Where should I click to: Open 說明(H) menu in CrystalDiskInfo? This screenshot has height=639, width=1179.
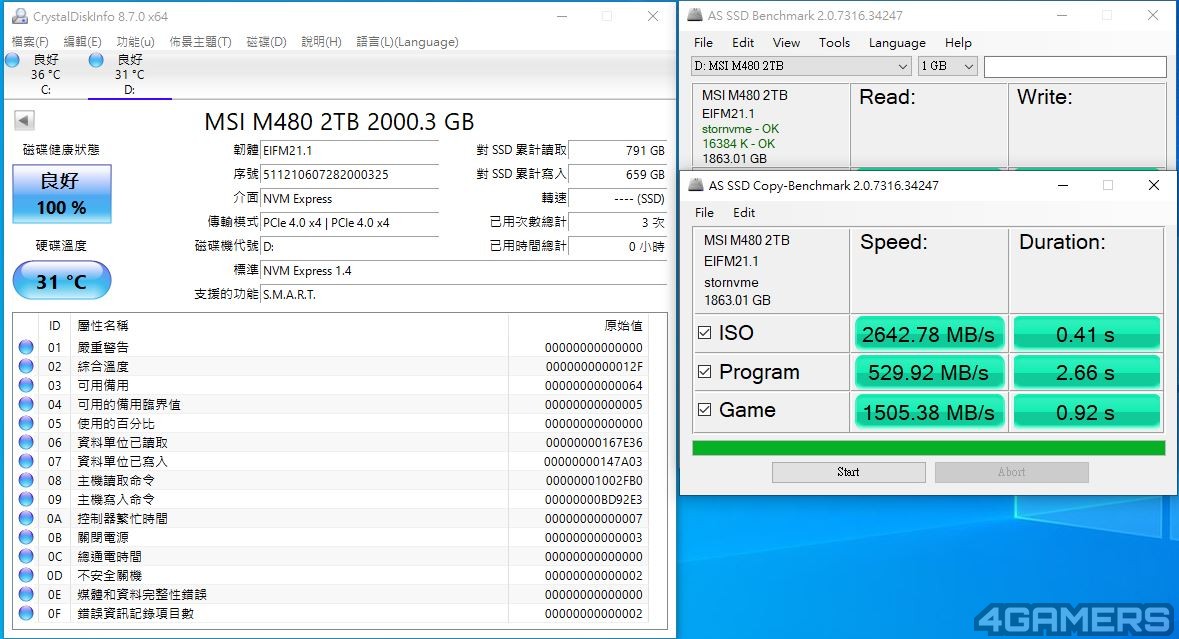coord(321,41)
